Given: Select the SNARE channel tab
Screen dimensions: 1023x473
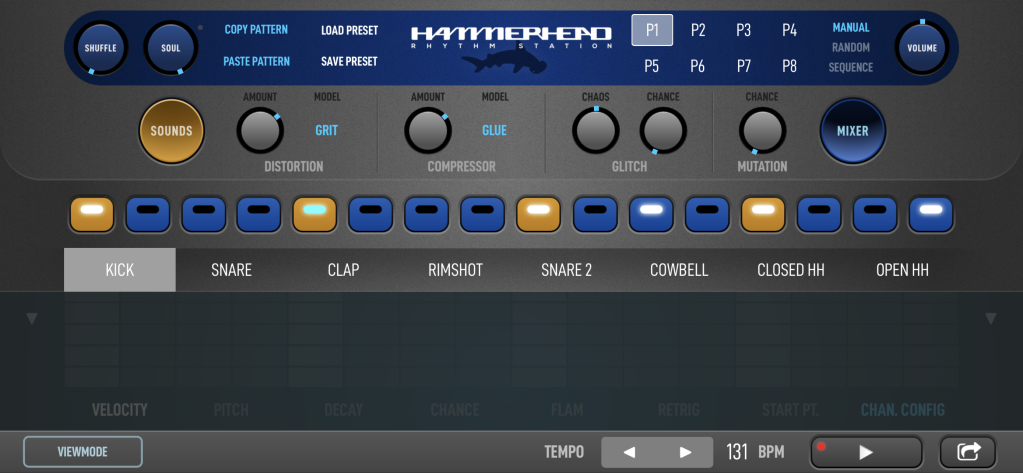Looking at the screenshot, I should [x=231, y=270].
